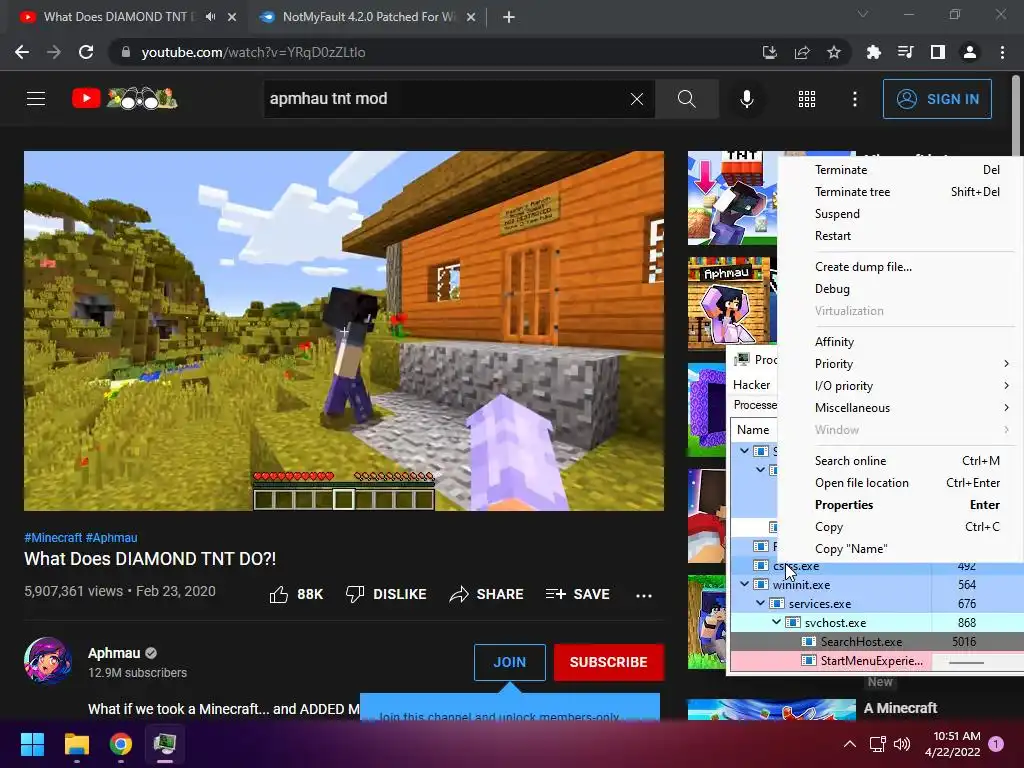Screen dimensions: 1024x768
Task: Bookmark this page with the star icon
Action: [834, 52]
